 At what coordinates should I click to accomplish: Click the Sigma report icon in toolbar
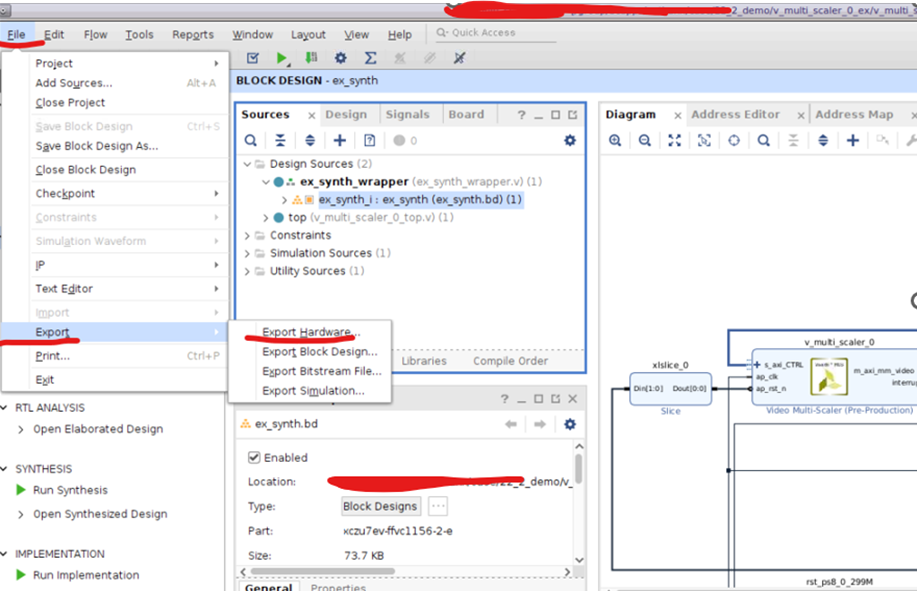(x=370, y=59)
